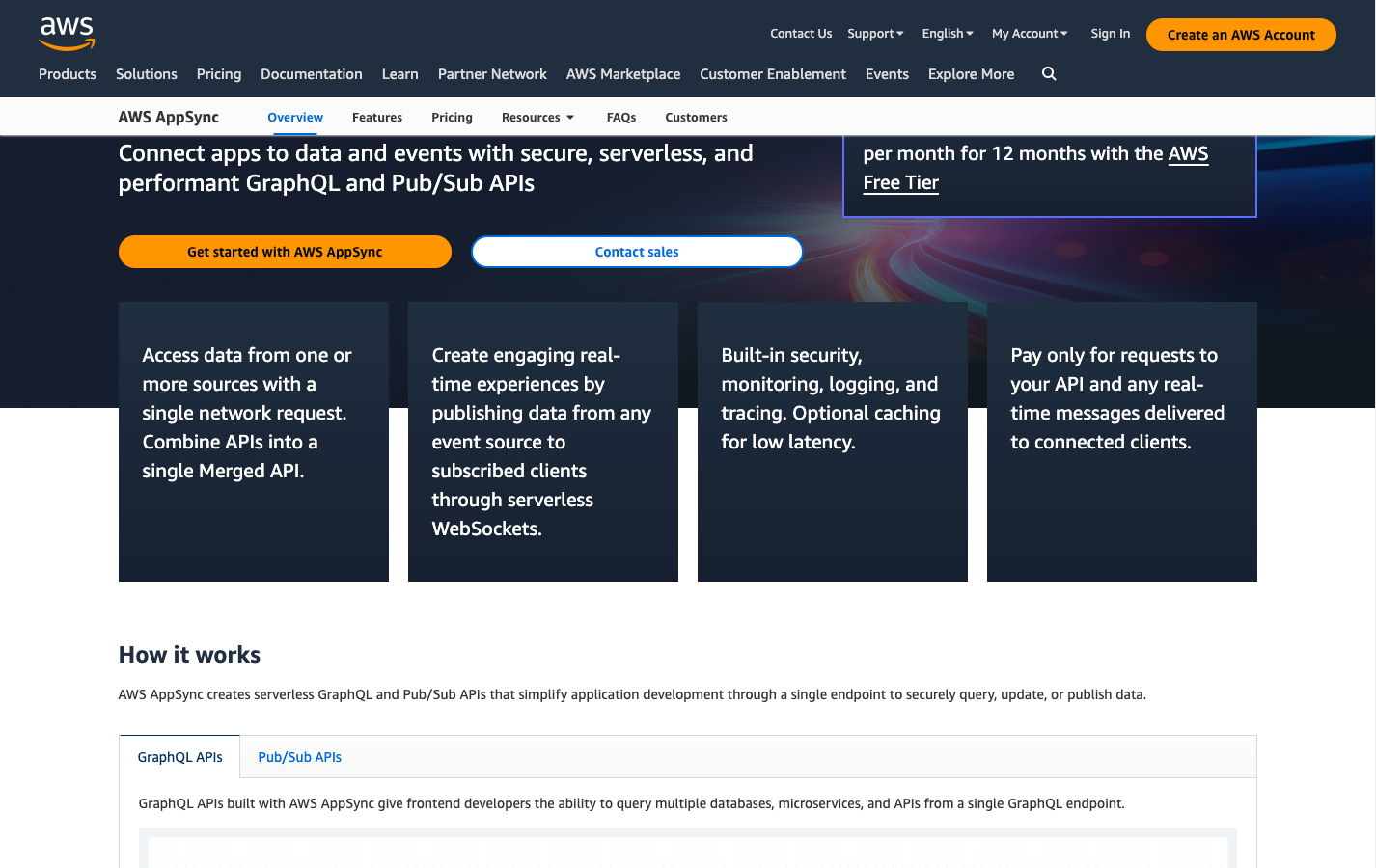This screenshot has height=868, width=1376.
Task: Open the Documentation menu item
Action: 312,74
